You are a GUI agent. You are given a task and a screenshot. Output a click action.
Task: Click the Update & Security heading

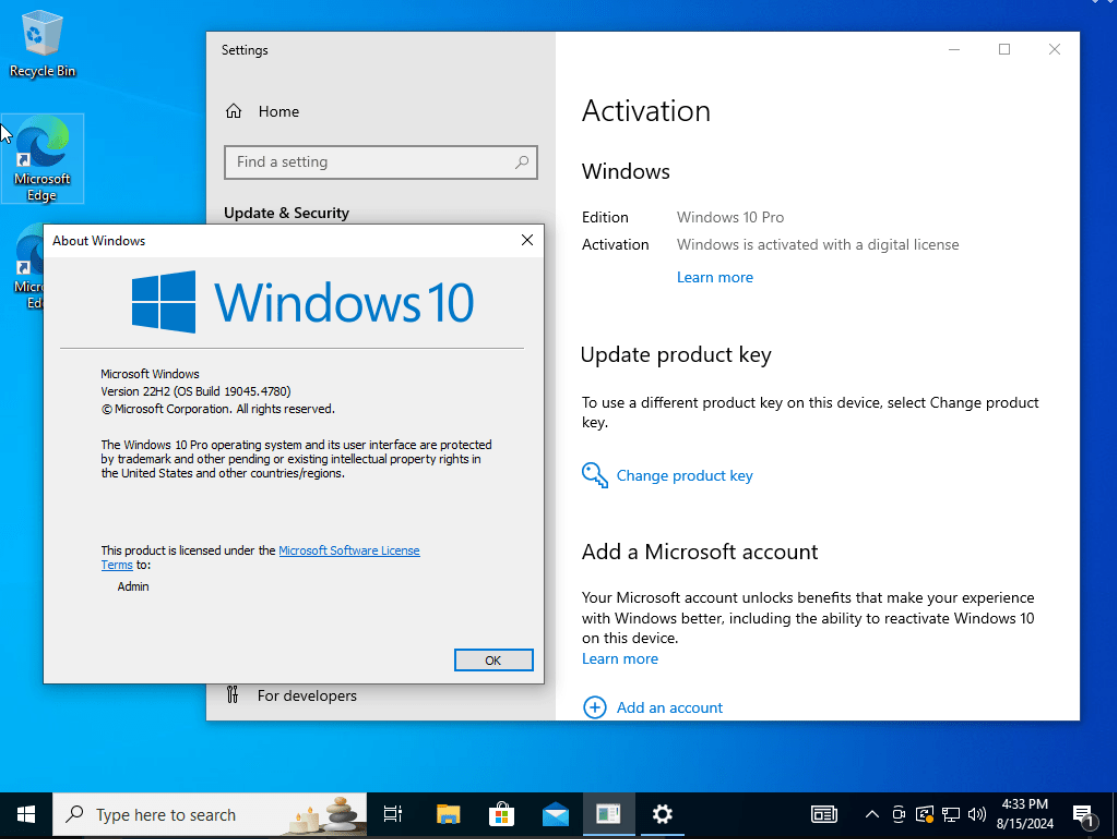(x=286, y=213)
